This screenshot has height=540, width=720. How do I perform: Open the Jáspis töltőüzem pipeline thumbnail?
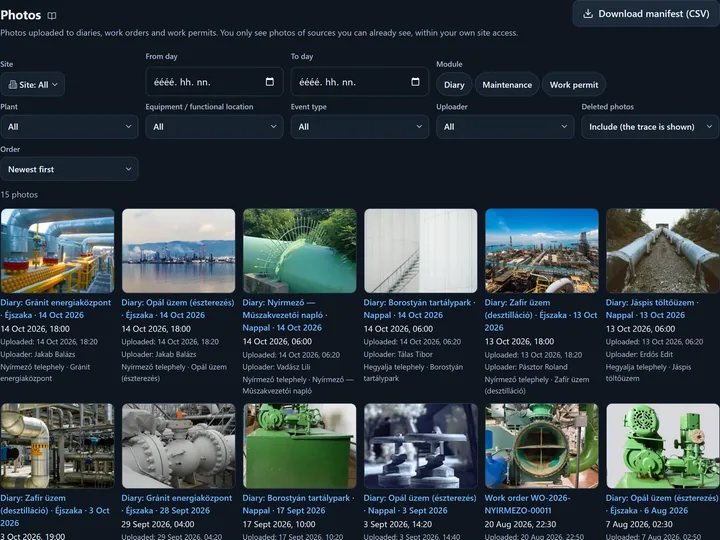click(x=663, y=251)
